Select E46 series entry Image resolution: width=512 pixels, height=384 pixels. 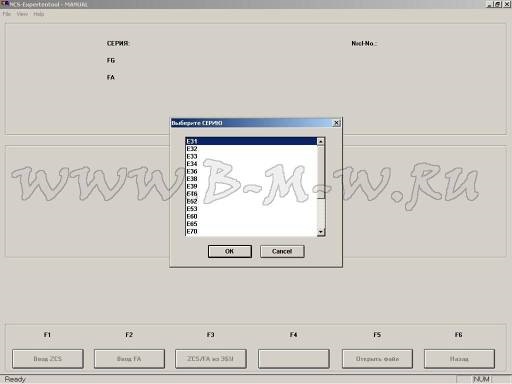(251, 194)
